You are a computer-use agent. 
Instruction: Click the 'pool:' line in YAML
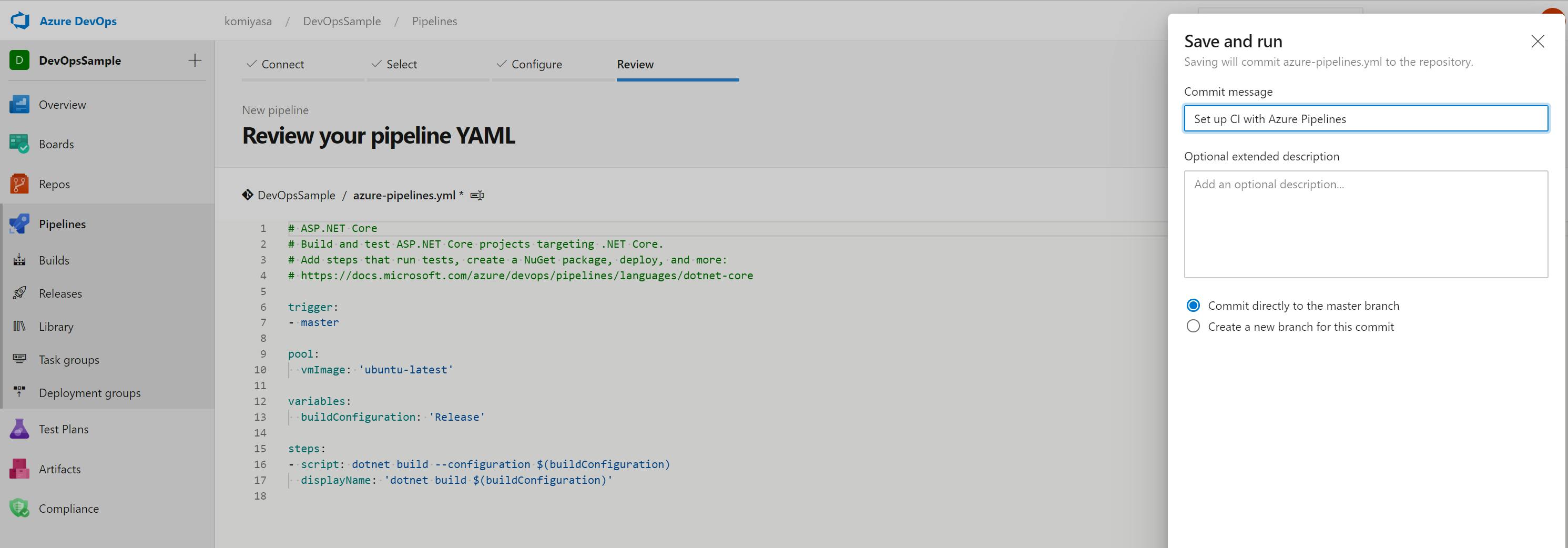304,354
